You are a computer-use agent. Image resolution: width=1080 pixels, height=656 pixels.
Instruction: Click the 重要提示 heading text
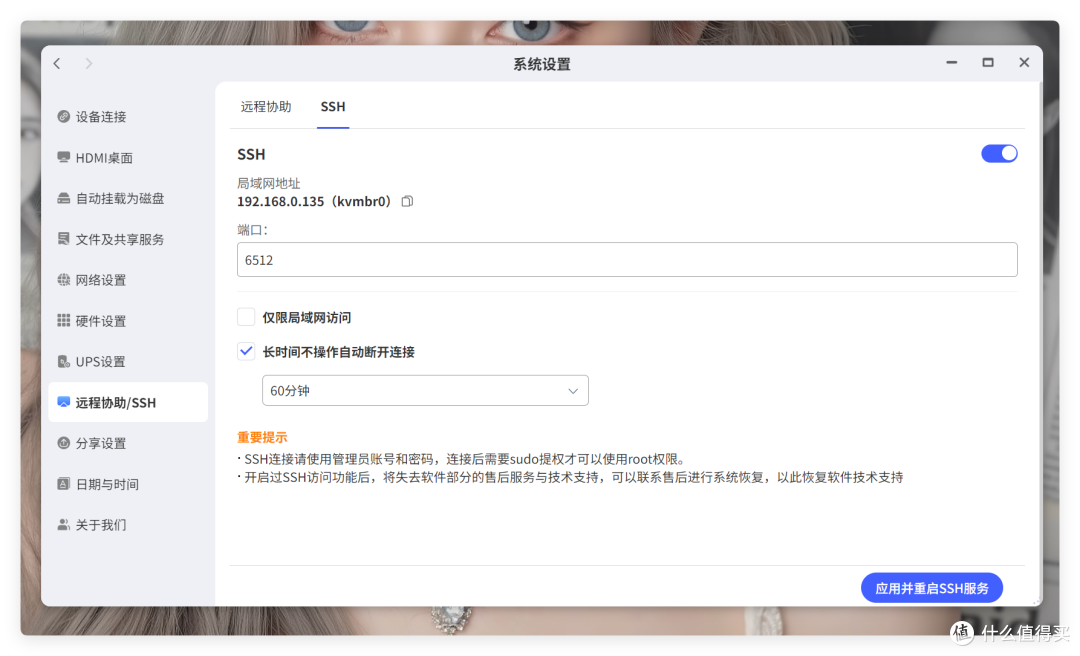pos(262,437)
